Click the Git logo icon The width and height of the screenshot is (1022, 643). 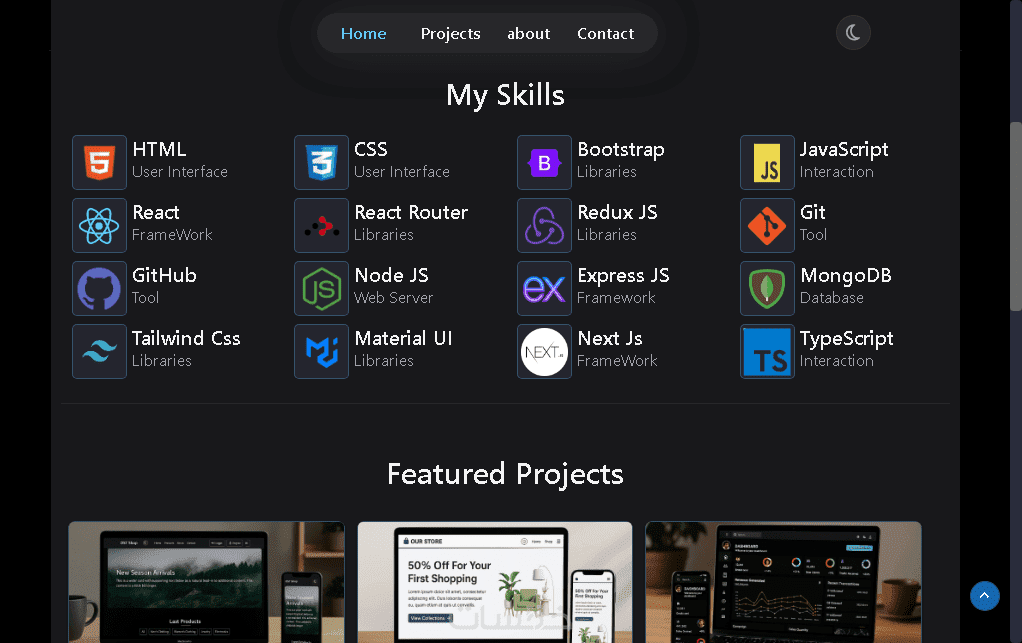pos(767,225)
